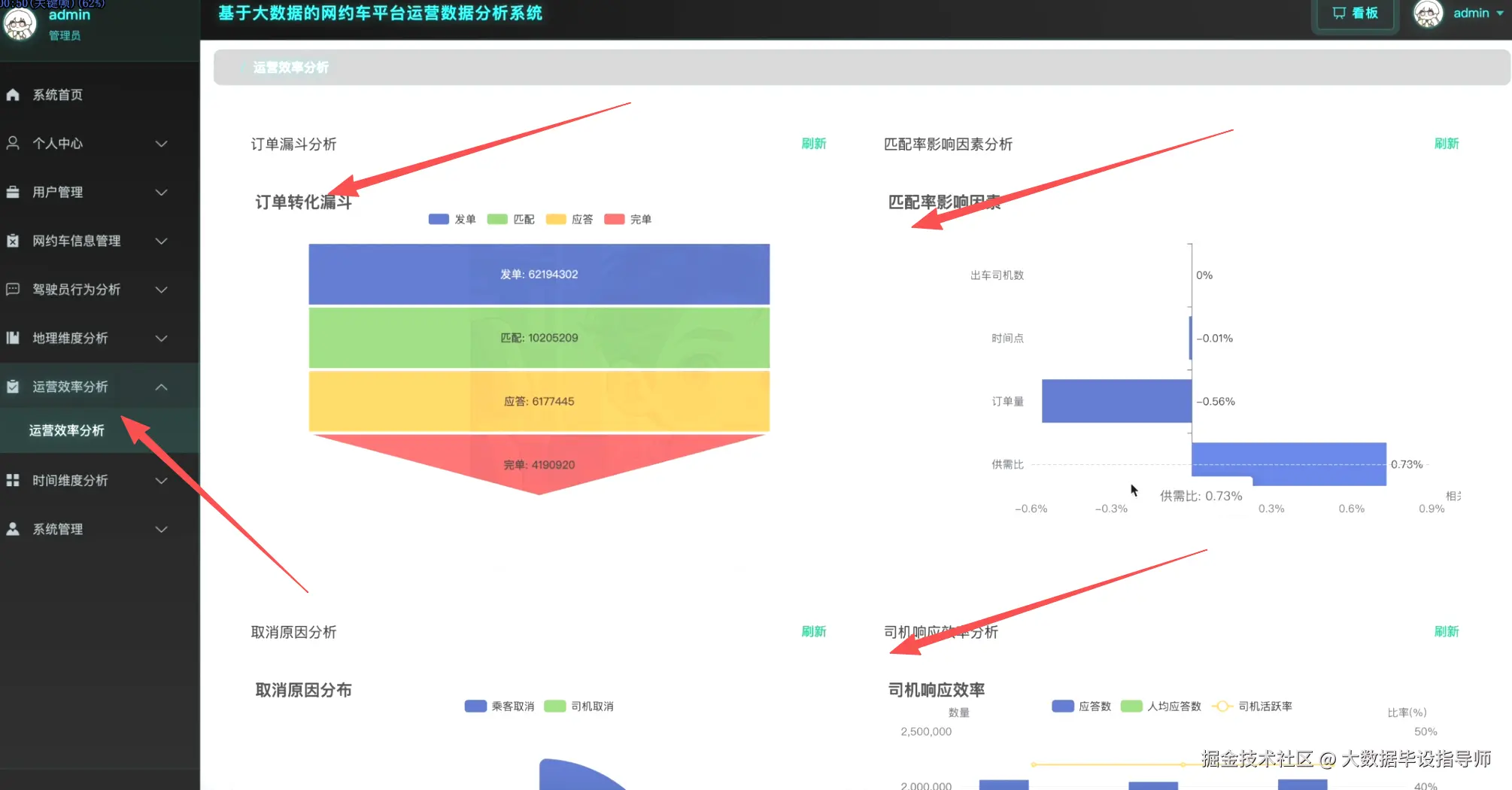Toggle 应答数 legend item
The image size is (1512, 790).
(1081, 706)
